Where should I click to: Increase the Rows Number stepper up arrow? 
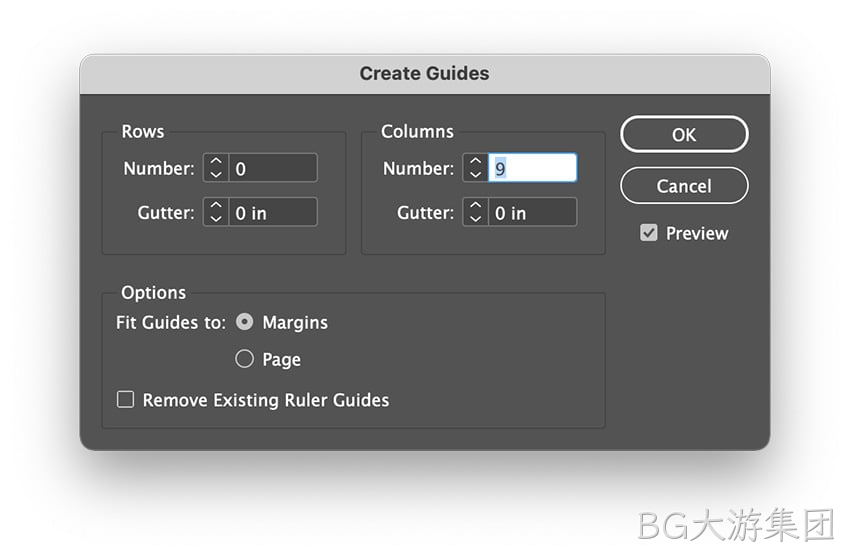tap(216, 161)
